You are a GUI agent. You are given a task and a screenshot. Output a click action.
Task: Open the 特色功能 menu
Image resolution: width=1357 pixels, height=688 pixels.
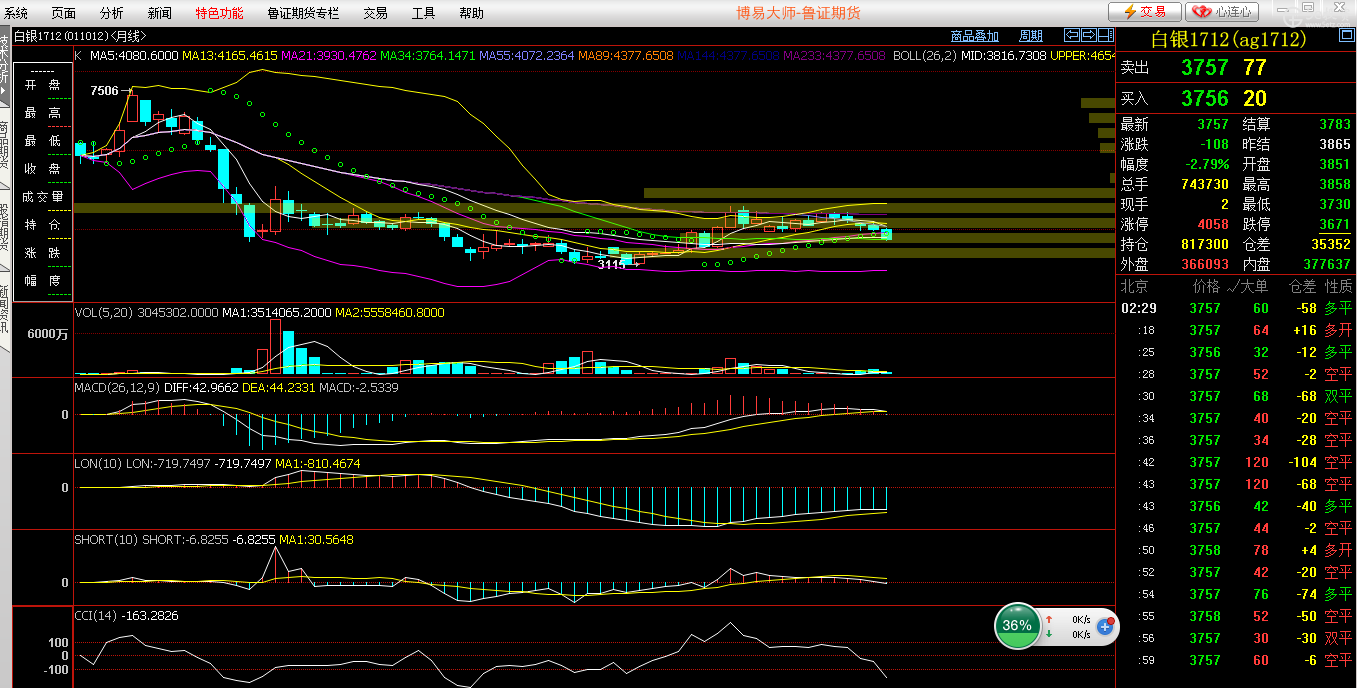pos(219,13)
